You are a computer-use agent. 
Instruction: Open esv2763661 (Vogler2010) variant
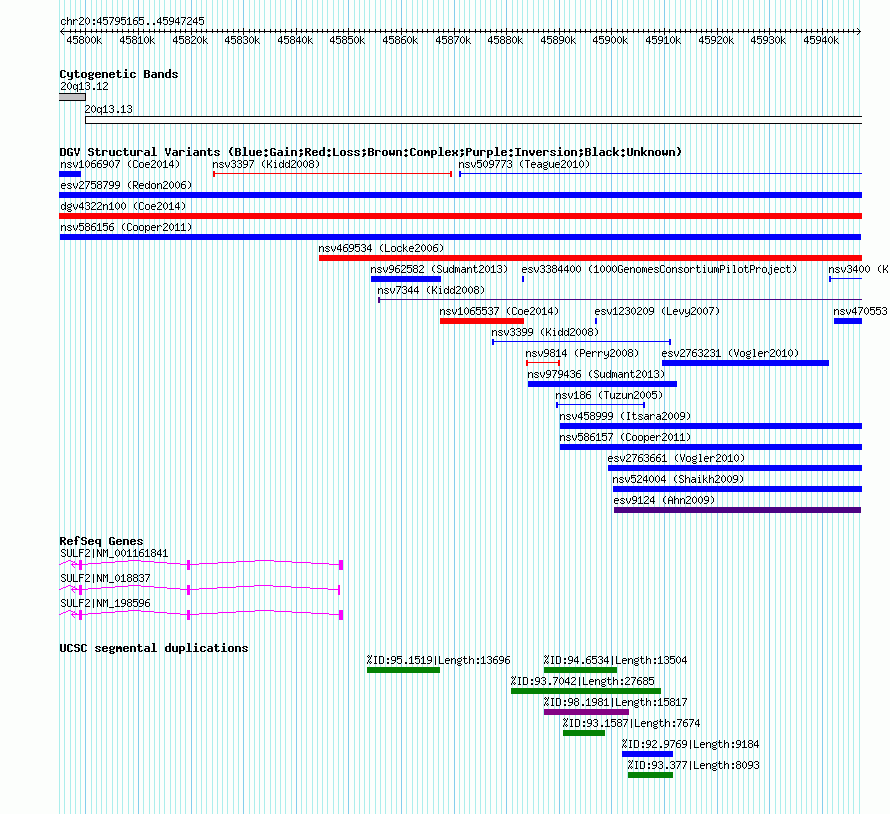735,468
